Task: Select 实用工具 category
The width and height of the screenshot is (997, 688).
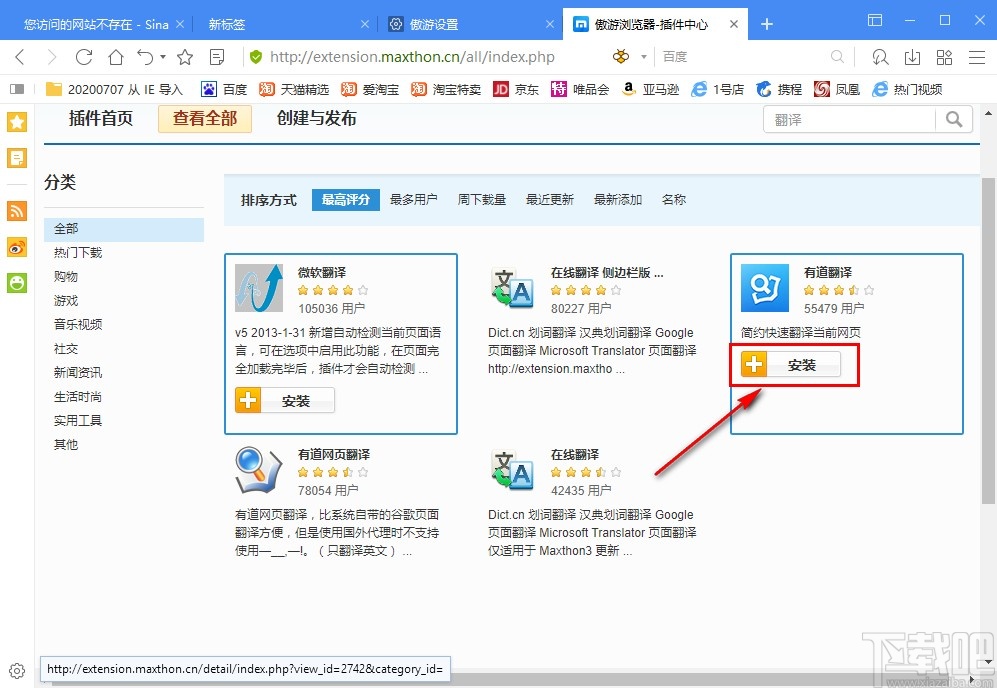Action: point(78,420)
